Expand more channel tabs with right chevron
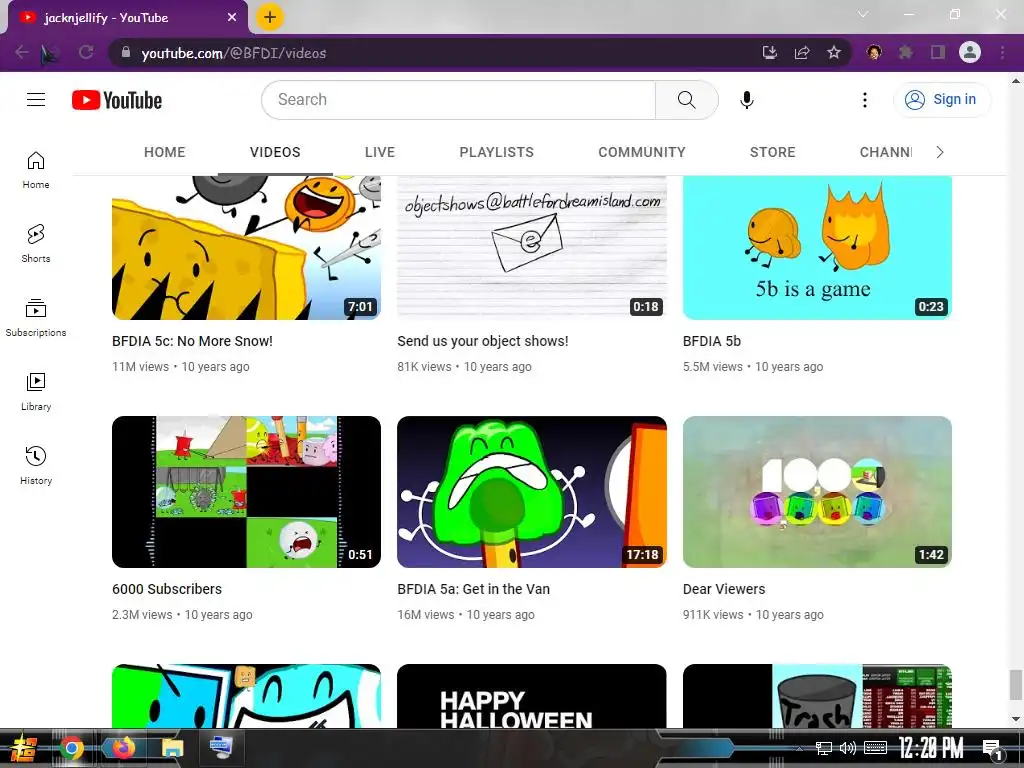The width and height of the screenshot is (1024, 768). (x=940, y=152)
